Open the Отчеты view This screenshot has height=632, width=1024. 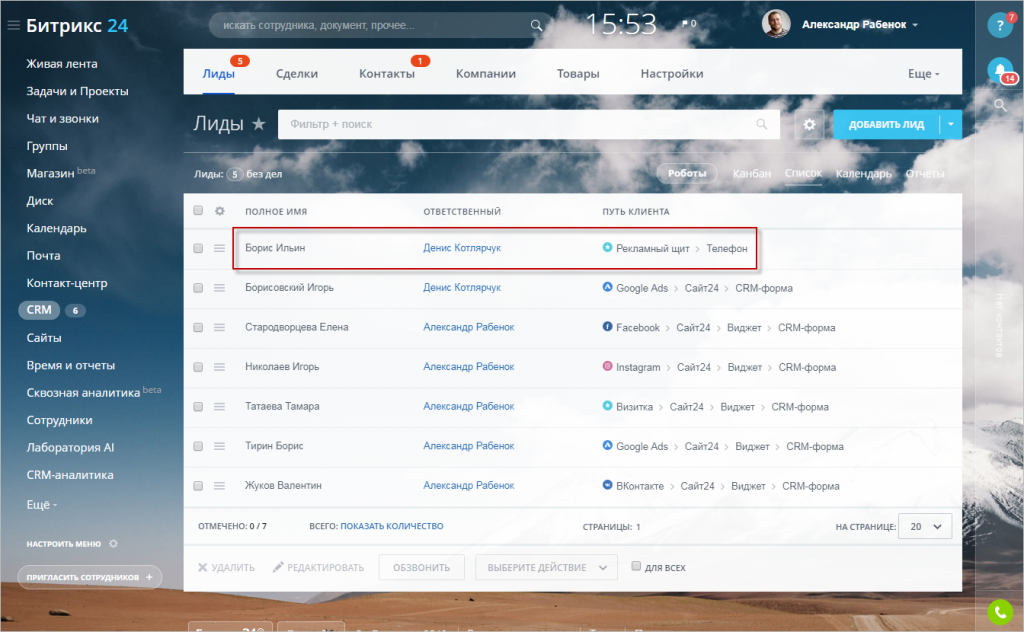[925, 174]
